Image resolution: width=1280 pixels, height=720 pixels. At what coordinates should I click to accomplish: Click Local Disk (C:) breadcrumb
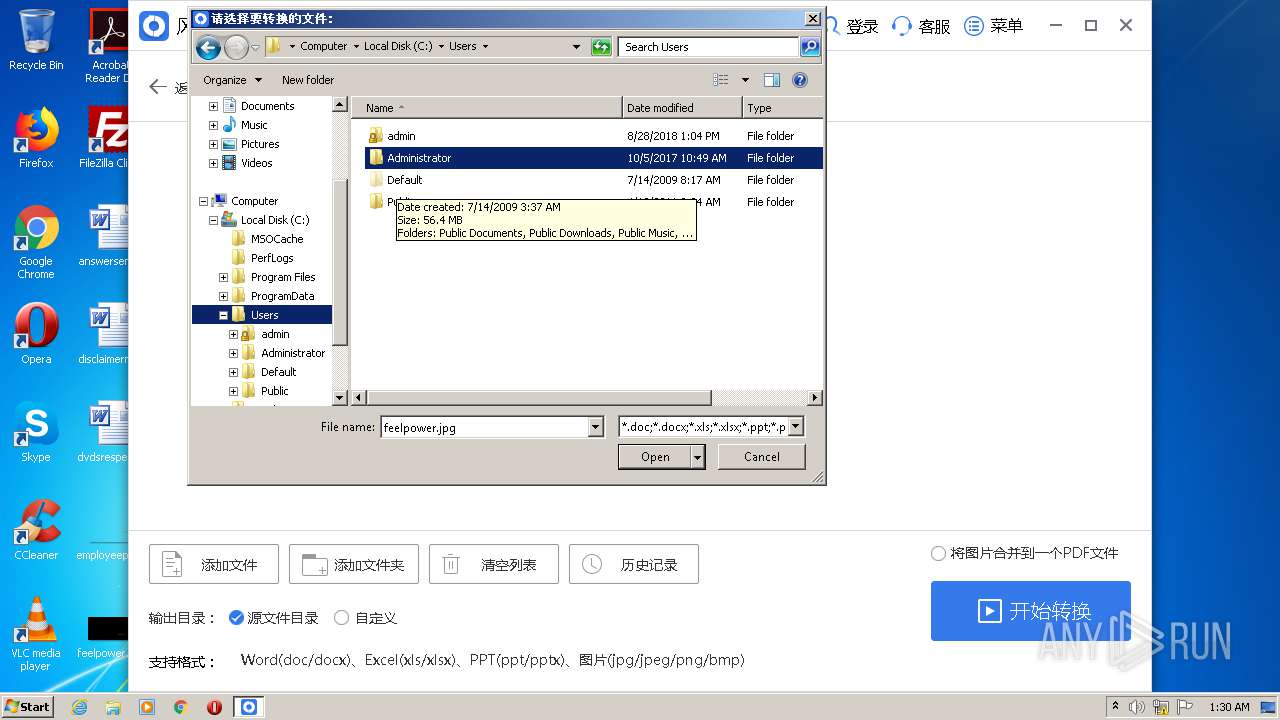tap(399, 46)
